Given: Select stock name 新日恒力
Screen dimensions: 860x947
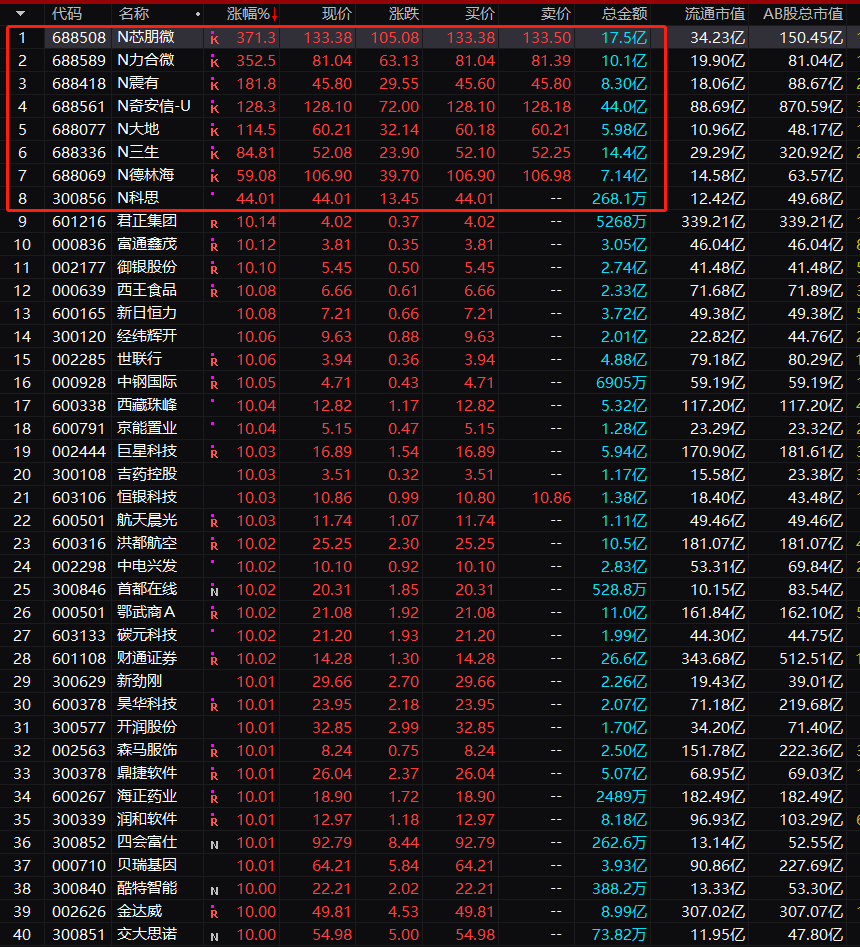Looking at the screenshot, I should 147,313.
